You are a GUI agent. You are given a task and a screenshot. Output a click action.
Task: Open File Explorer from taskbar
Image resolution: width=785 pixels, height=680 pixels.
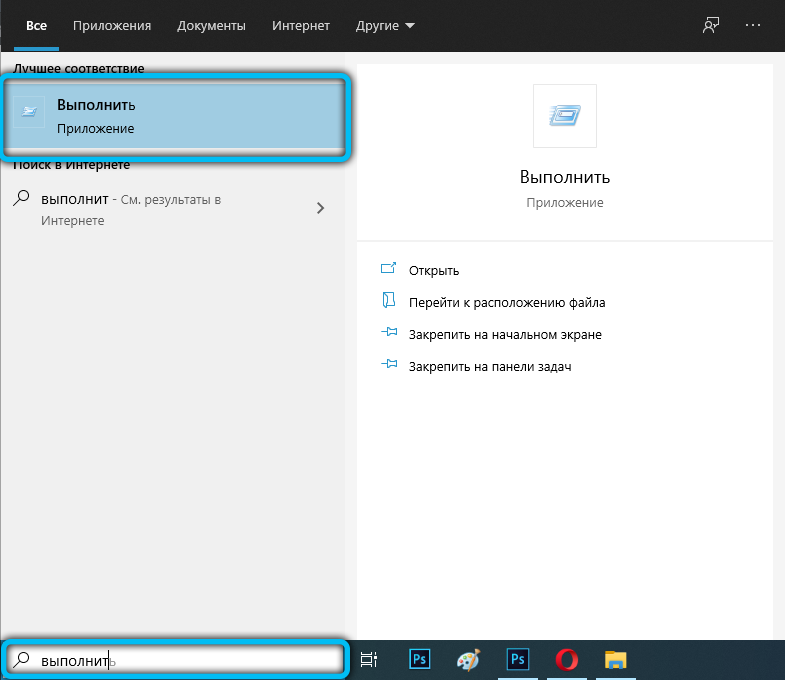615,660
